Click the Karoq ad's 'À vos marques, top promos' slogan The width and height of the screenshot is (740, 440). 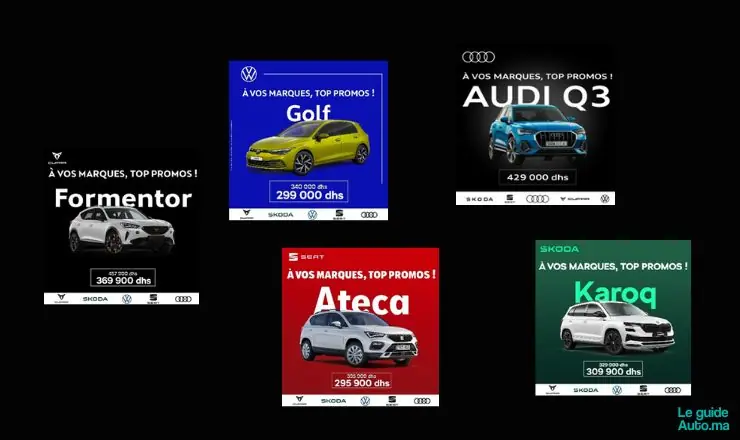613,266
